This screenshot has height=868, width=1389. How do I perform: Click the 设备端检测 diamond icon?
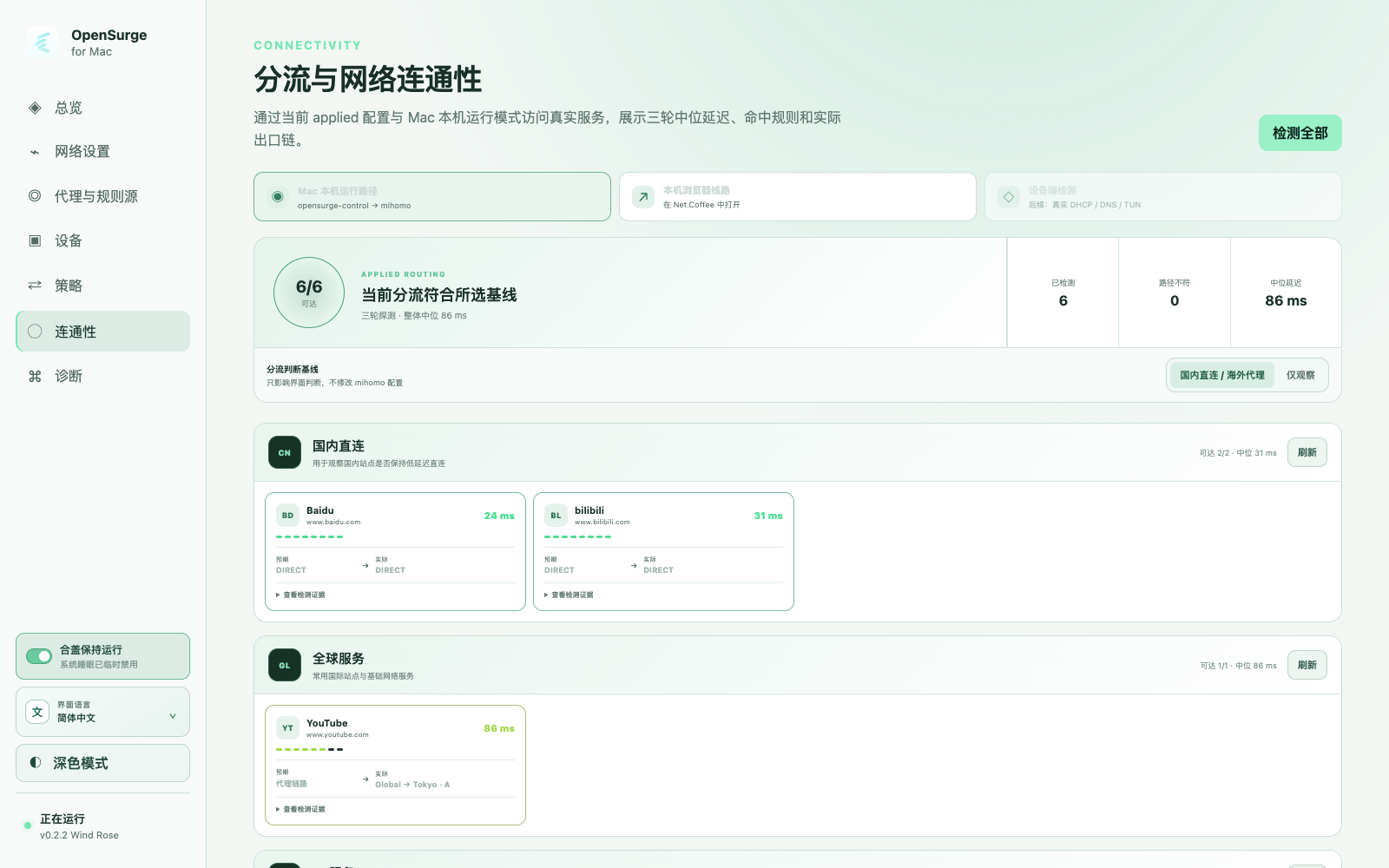tap(1009, 197)
